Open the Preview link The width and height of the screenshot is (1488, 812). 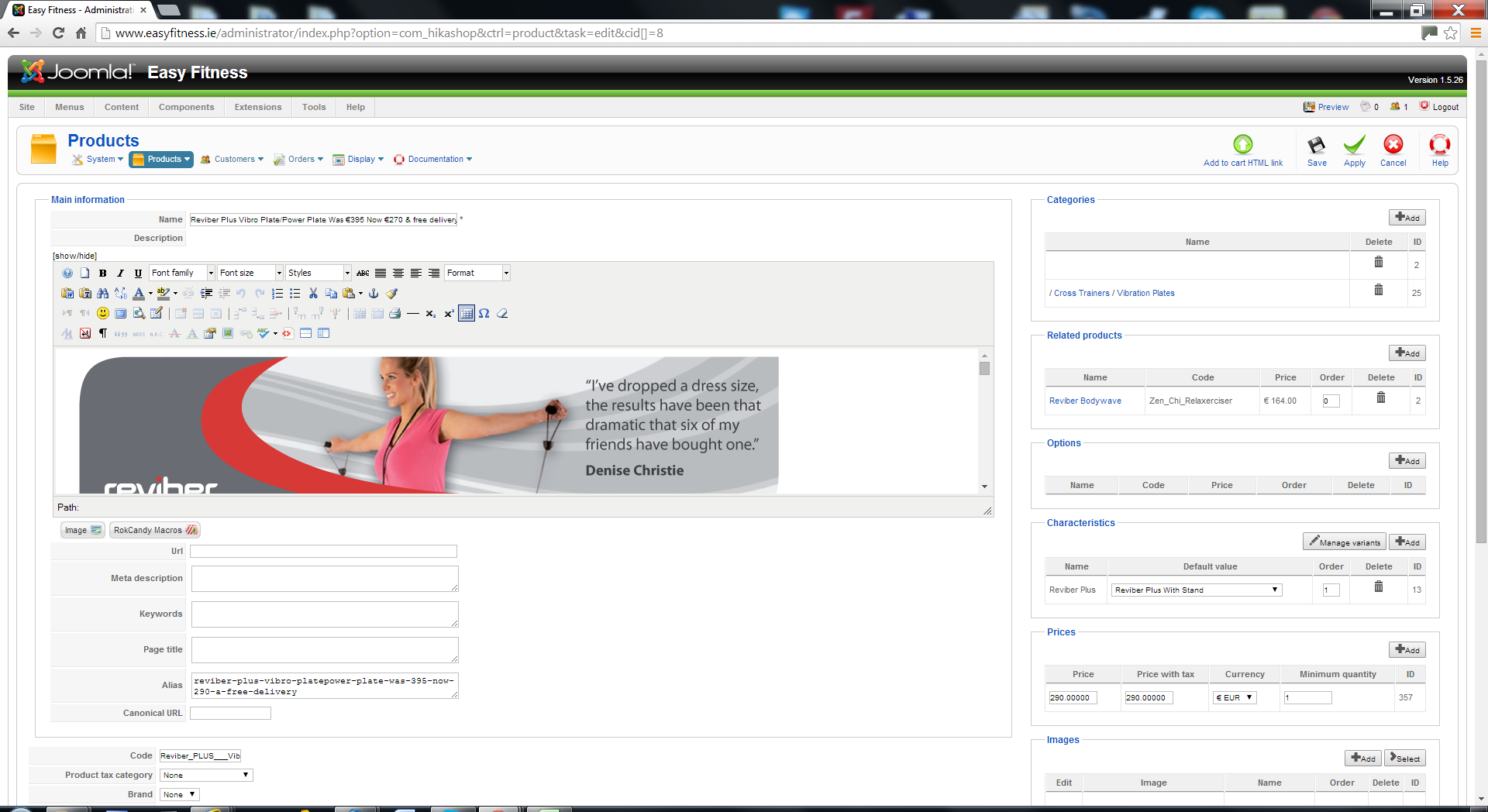point(1326,107)
